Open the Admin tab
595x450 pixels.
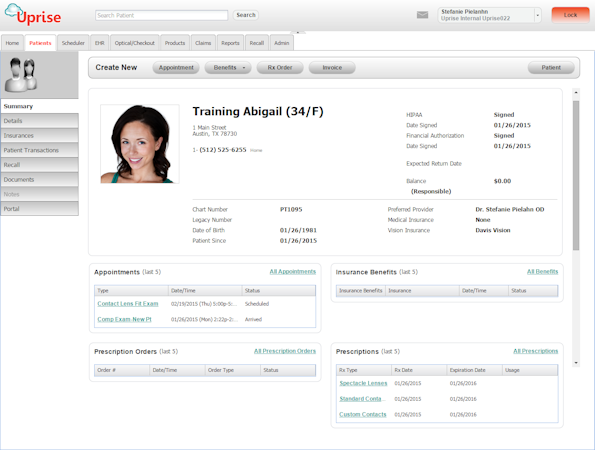coord(282,43)
